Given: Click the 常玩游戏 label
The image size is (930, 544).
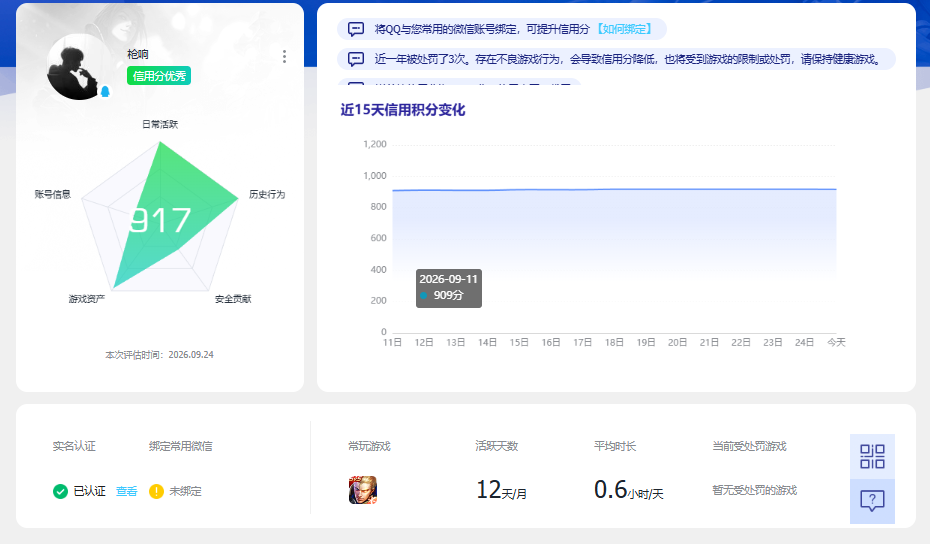Looking at the screenshot, I should click(x=370, y=446).
